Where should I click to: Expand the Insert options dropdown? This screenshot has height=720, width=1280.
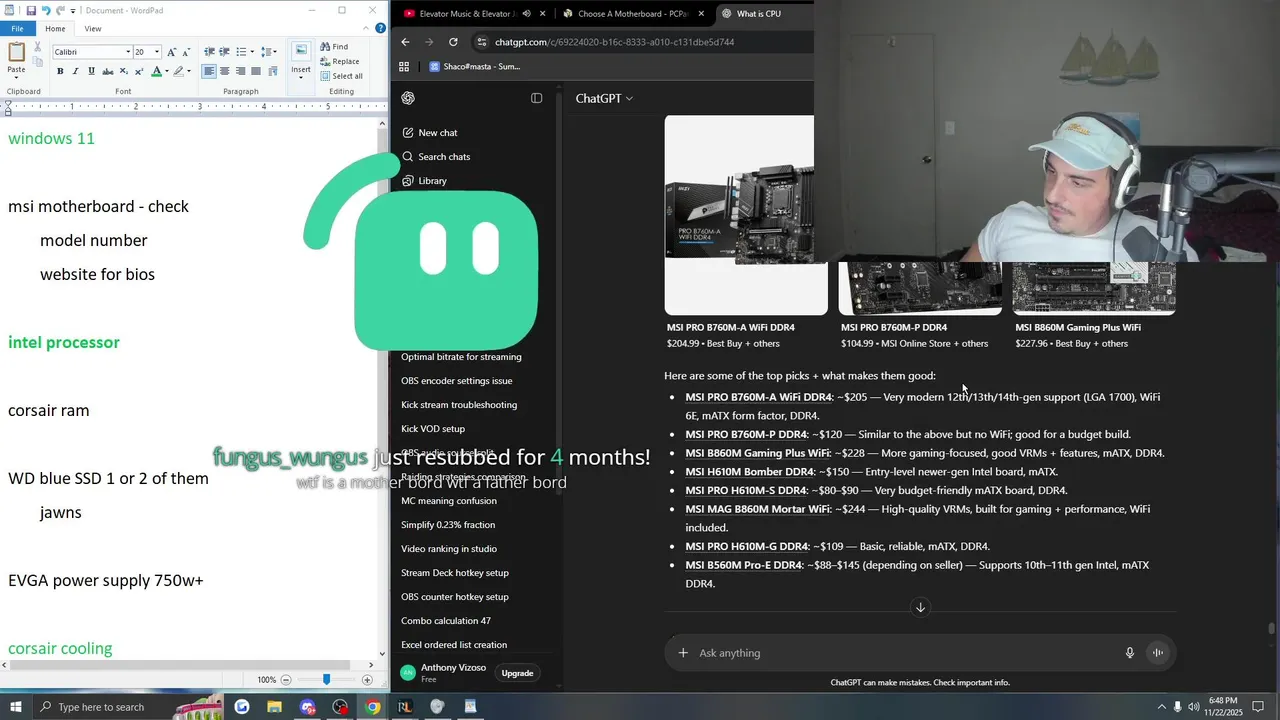301,76
